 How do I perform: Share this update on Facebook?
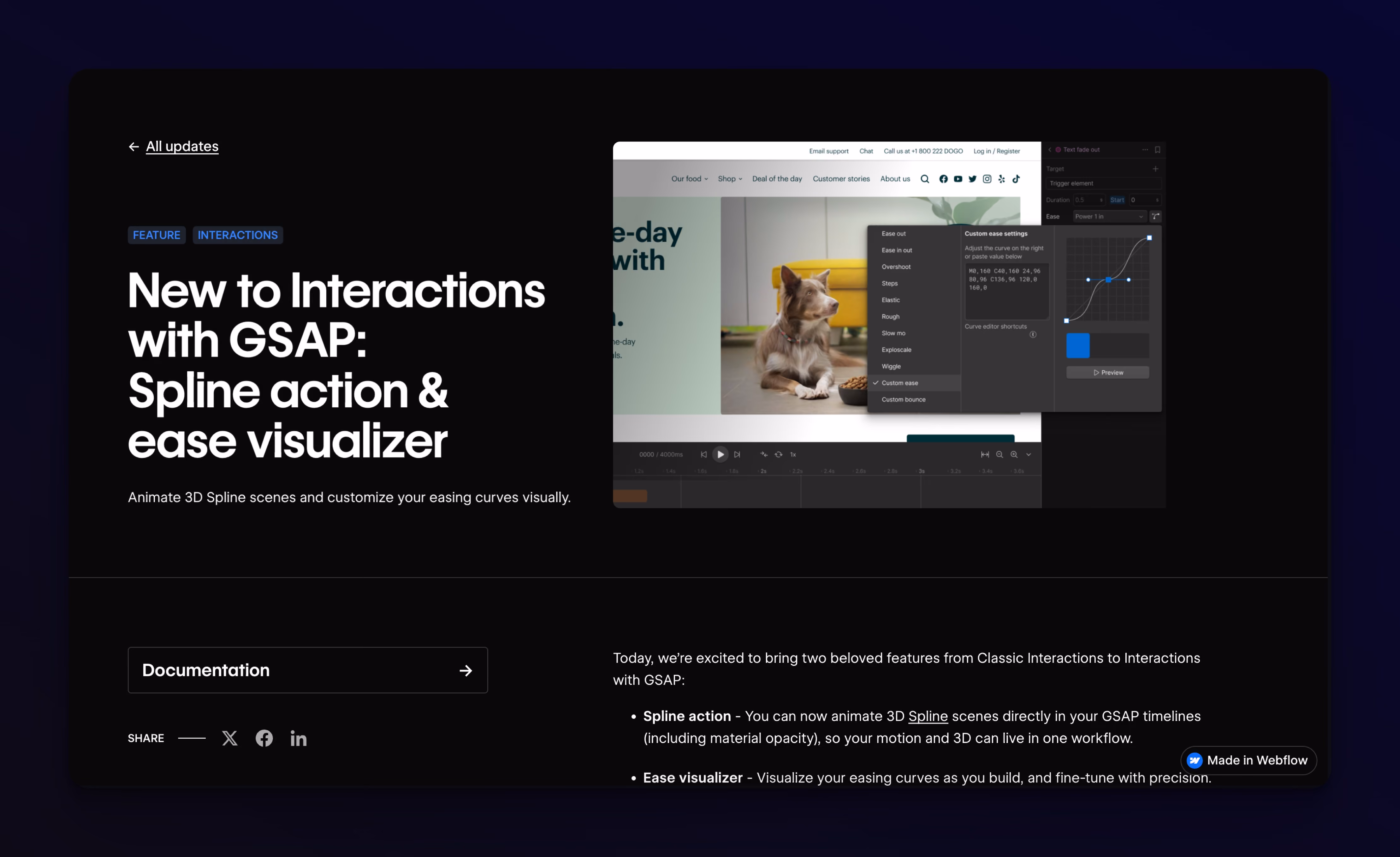264,738
